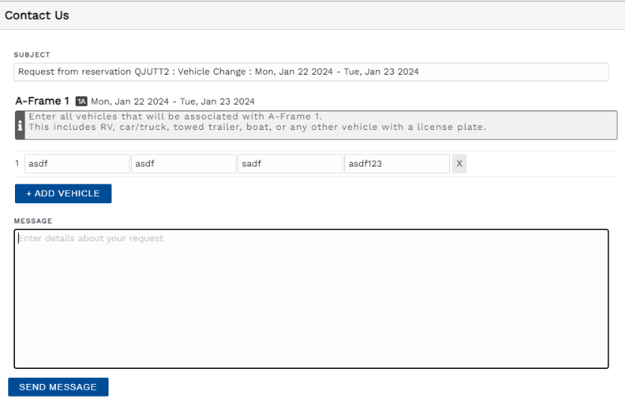Click the 'MESSAGE' label
The image size is (625, 410).
tap(33, 221)
